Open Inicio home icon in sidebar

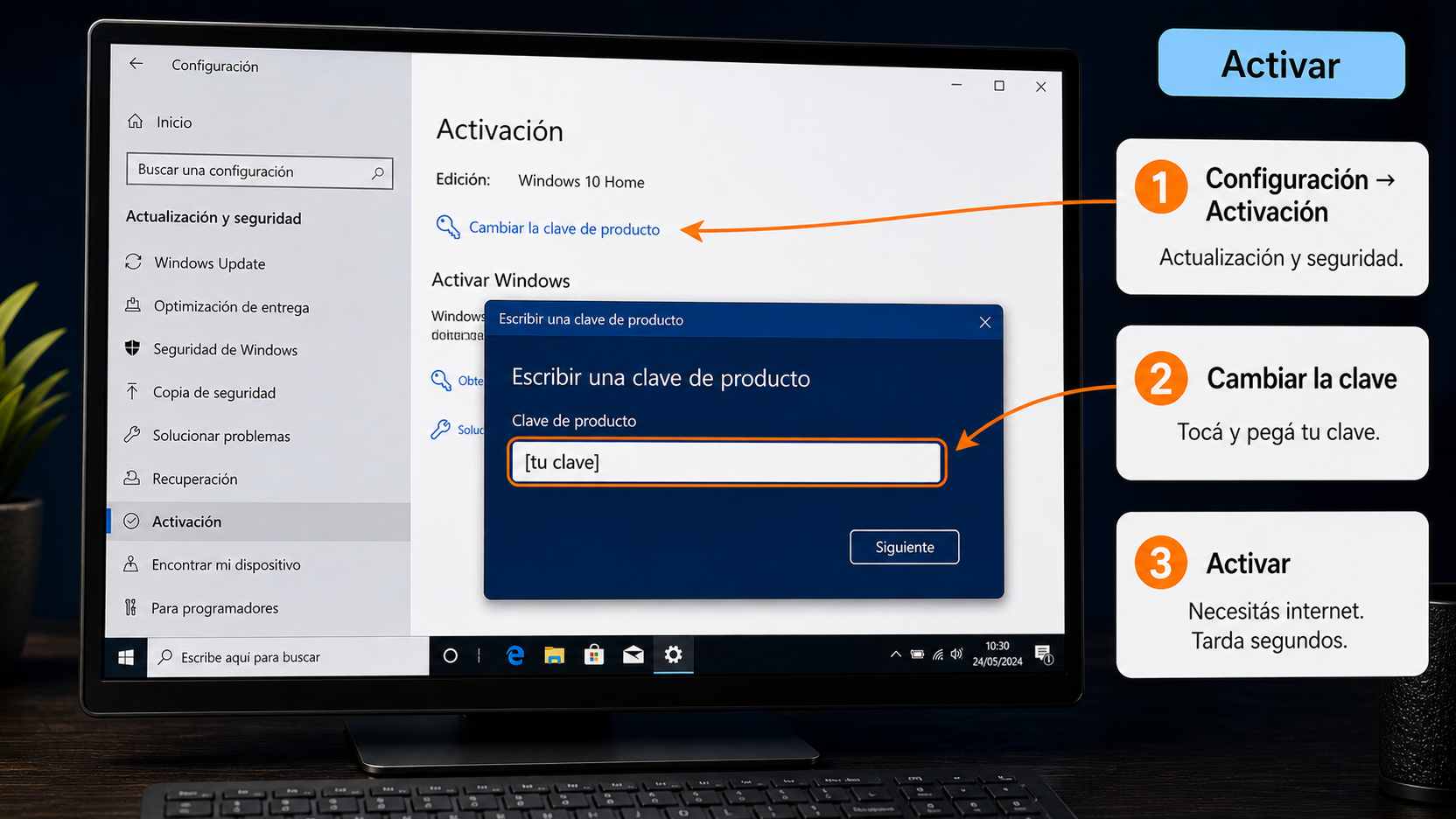(x=135, y=121)
